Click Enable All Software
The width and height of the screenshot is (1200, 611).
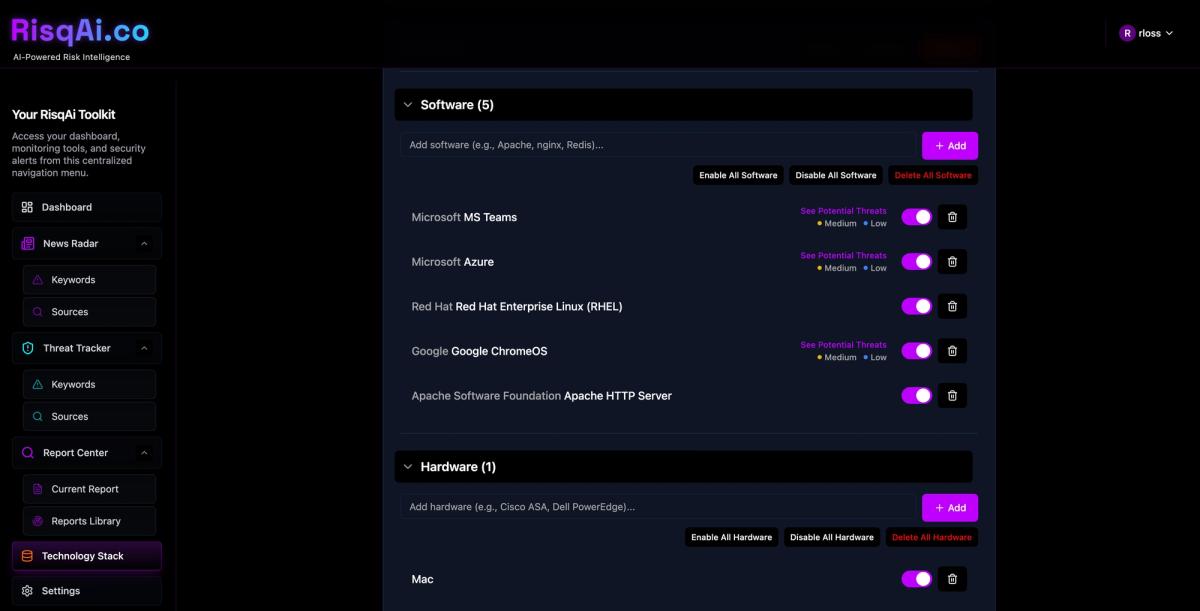(x=738, y=175)
